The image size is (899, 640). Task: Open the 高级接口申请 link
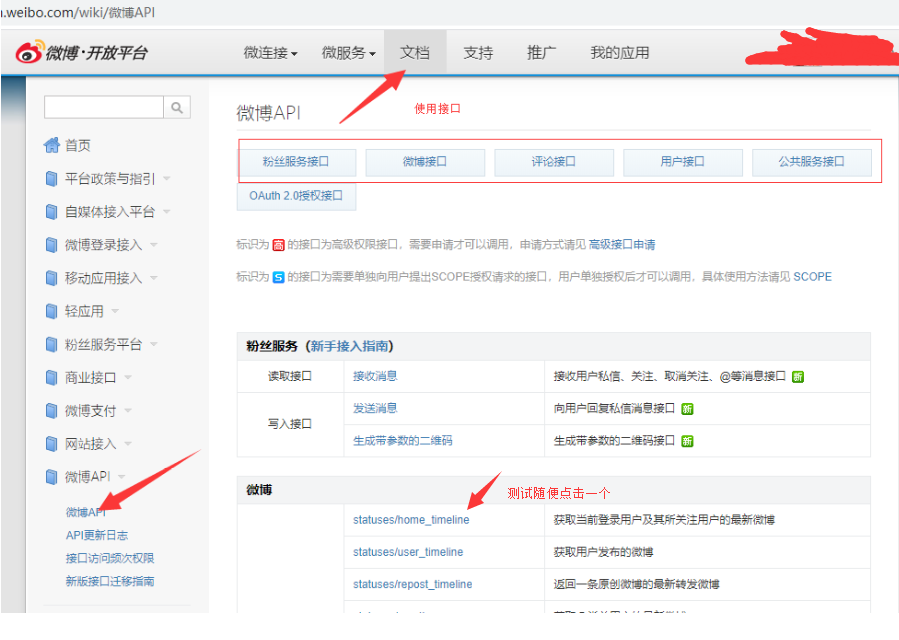pyautogui.click(x=622, y=245)
